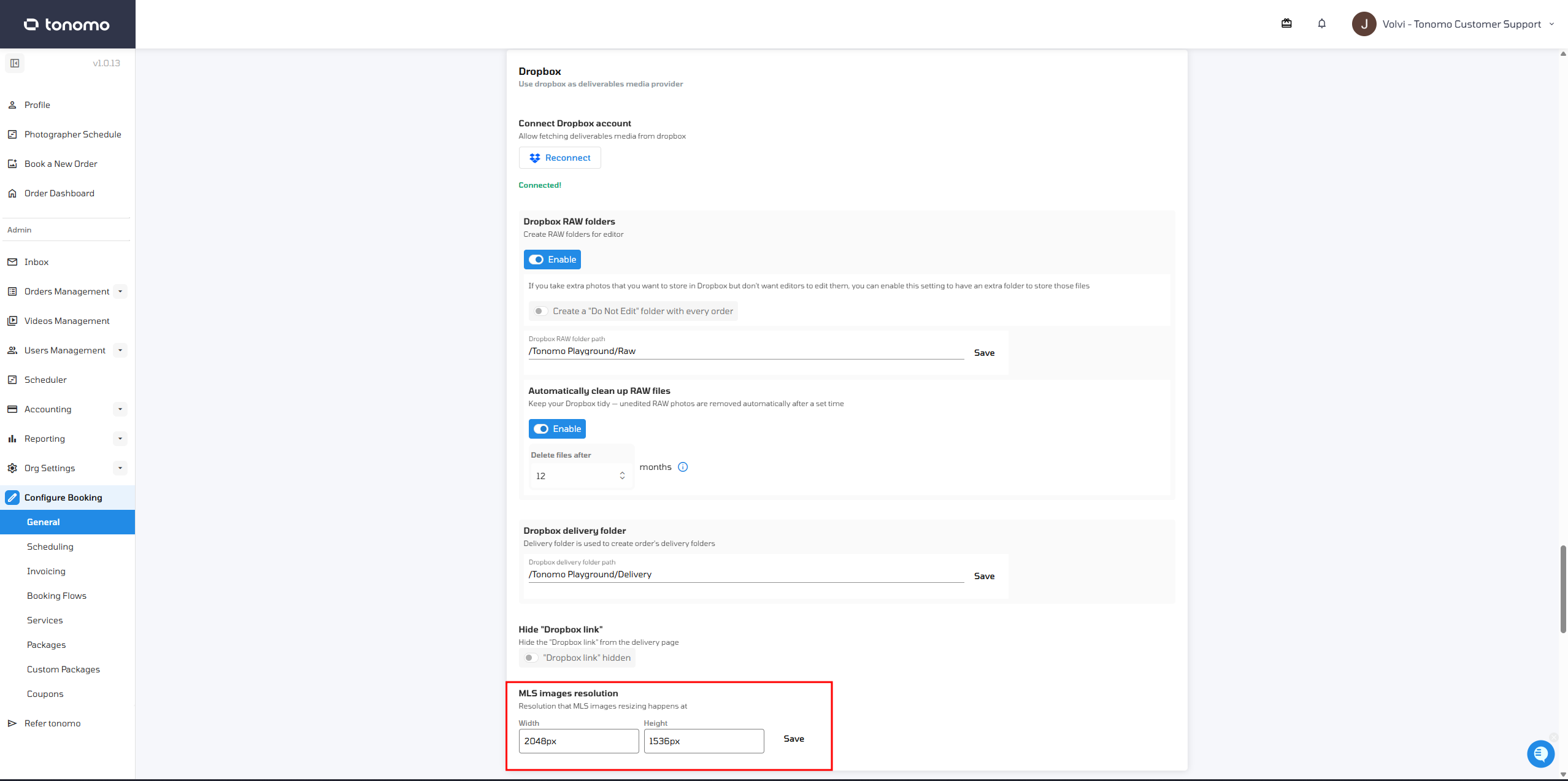Open the account dropdown chevron
1568x781 pixels.
click(x=1552, y=24)
